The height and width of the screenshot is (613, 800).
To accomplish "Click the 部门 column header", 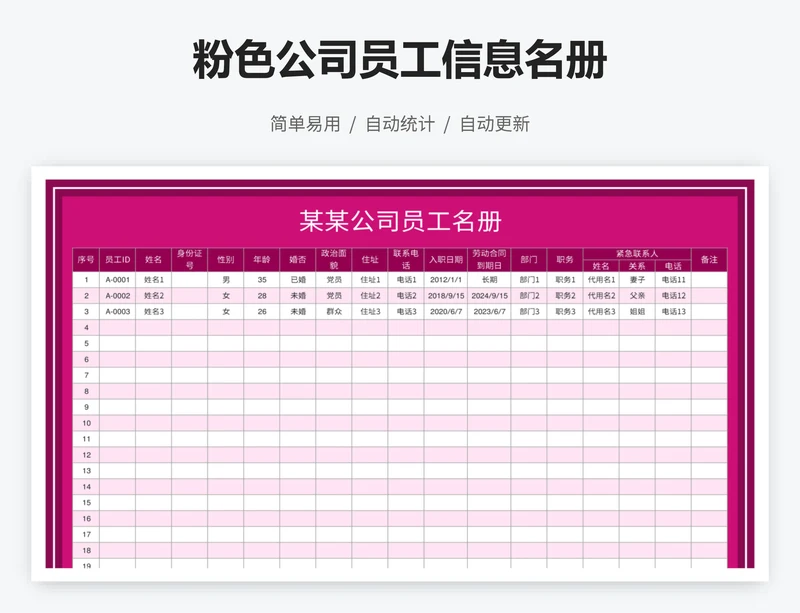I will point(529,260).
